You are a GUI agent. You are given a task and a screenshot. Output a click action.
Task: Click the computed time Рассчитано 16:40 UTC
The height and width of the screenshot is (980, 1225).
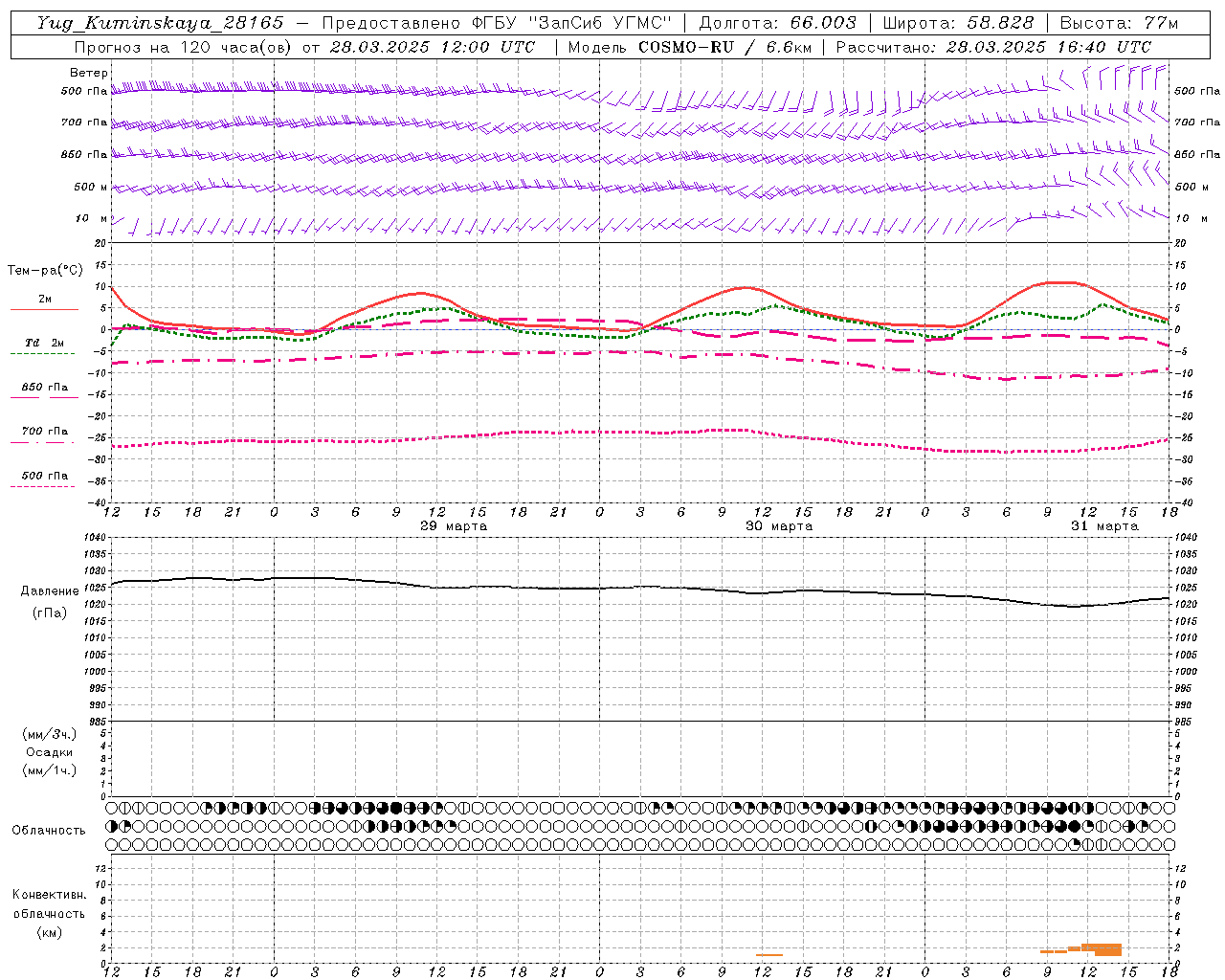pos(993,47)
